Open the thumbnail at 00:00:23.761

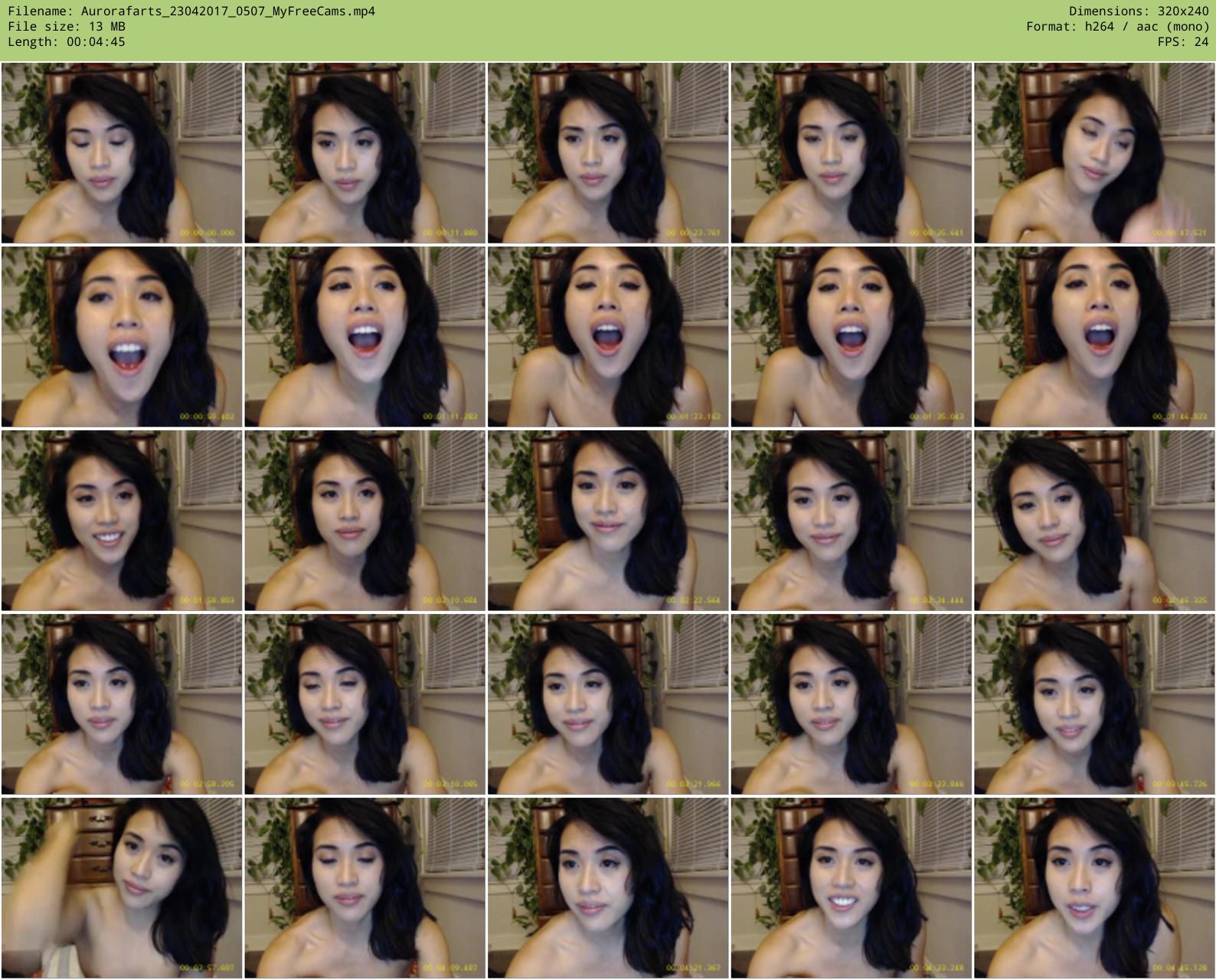point(608,153)
